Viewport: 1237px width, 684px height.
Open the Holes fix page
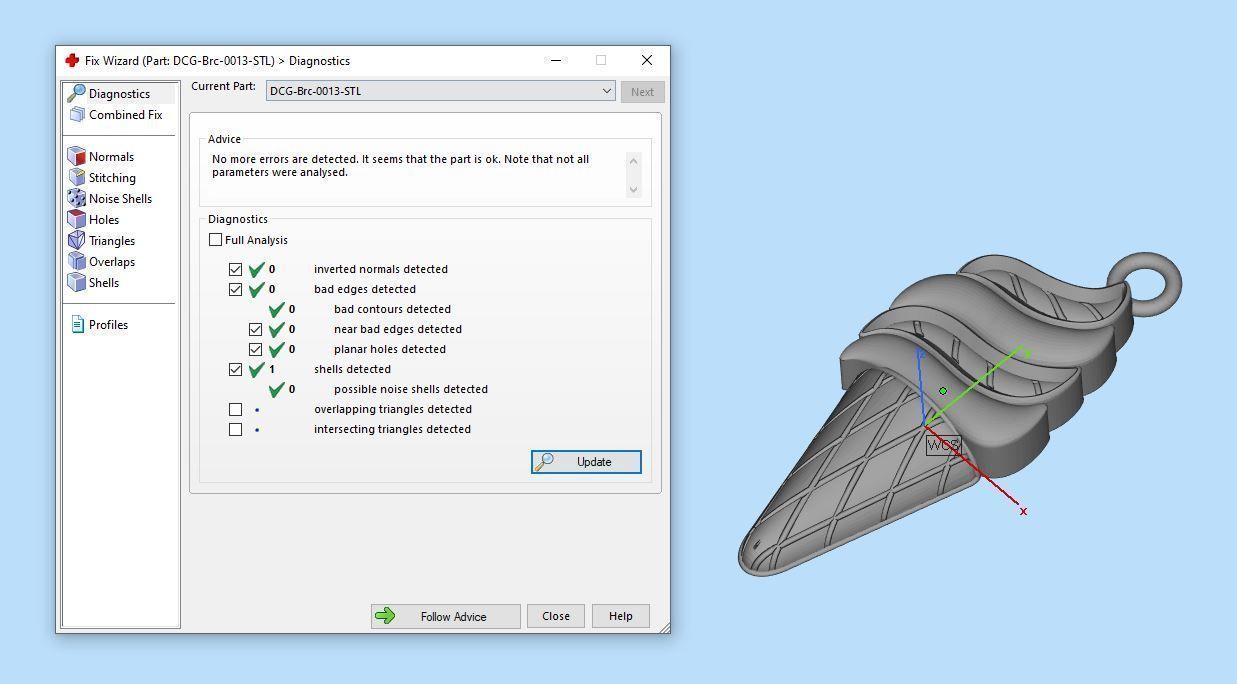(x=104, y=219)
